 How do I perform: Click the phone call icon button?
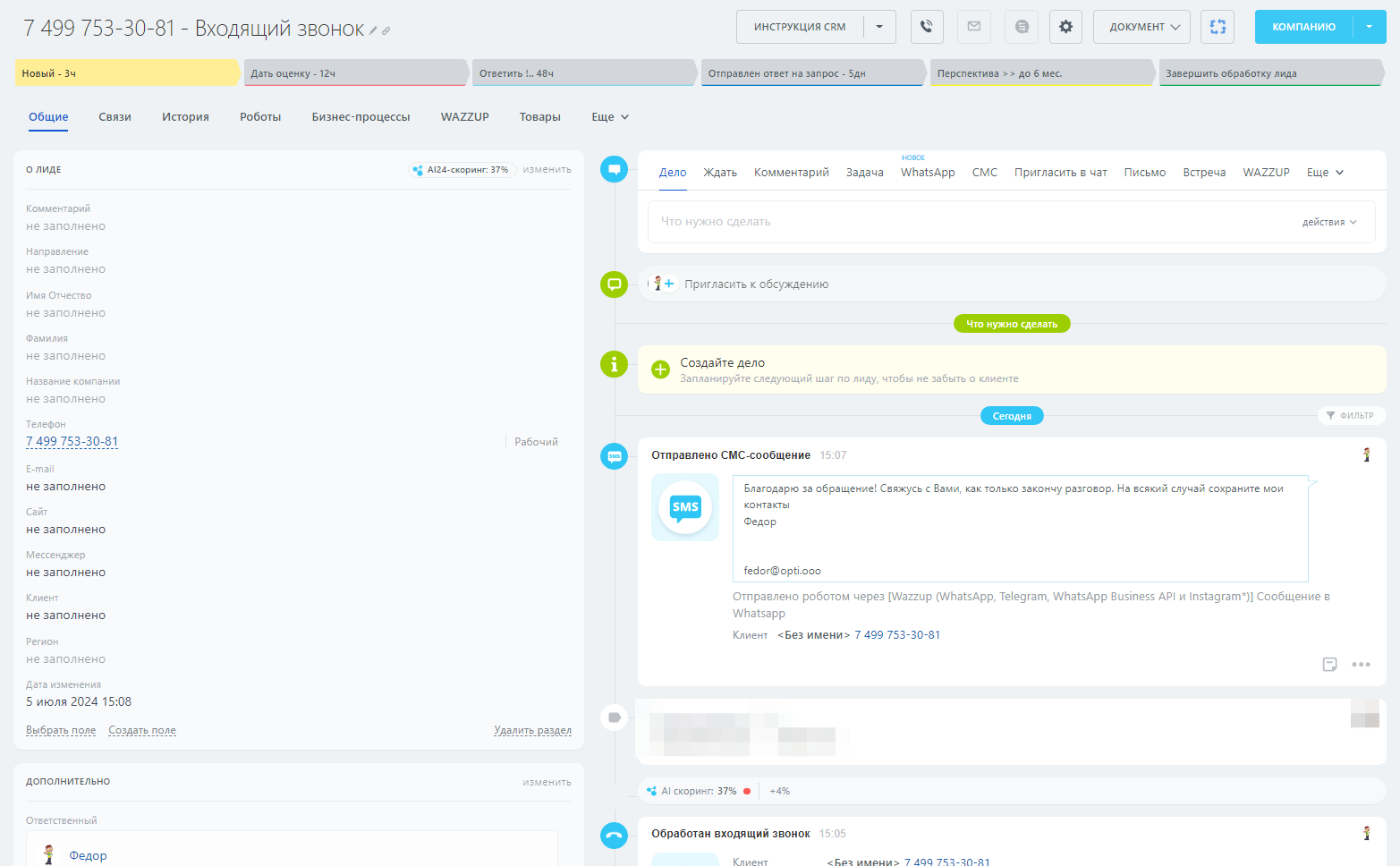coord(927,27)
